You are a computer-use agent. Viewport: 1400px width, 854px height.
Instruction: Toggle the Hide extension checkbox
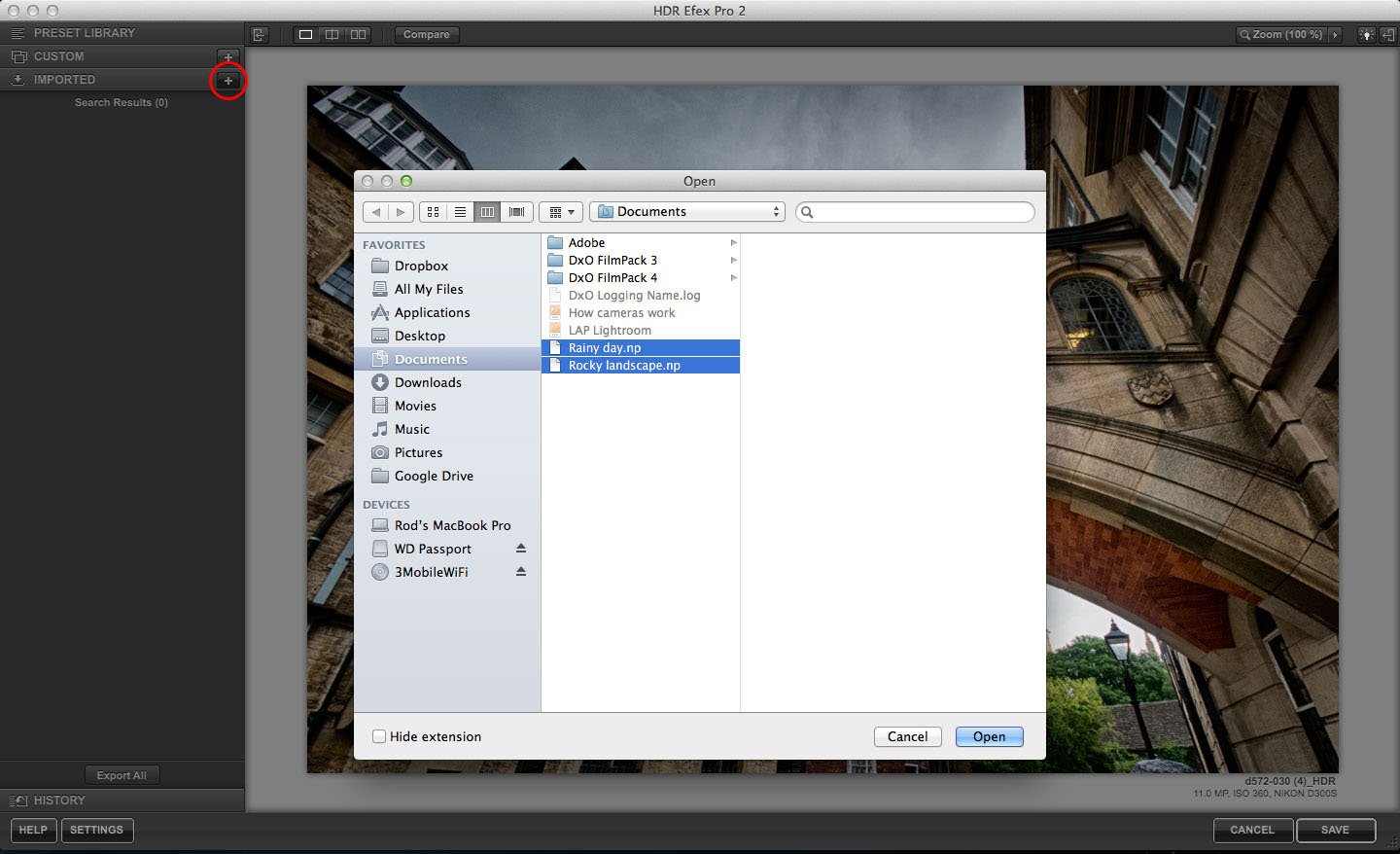click(379, 737)
